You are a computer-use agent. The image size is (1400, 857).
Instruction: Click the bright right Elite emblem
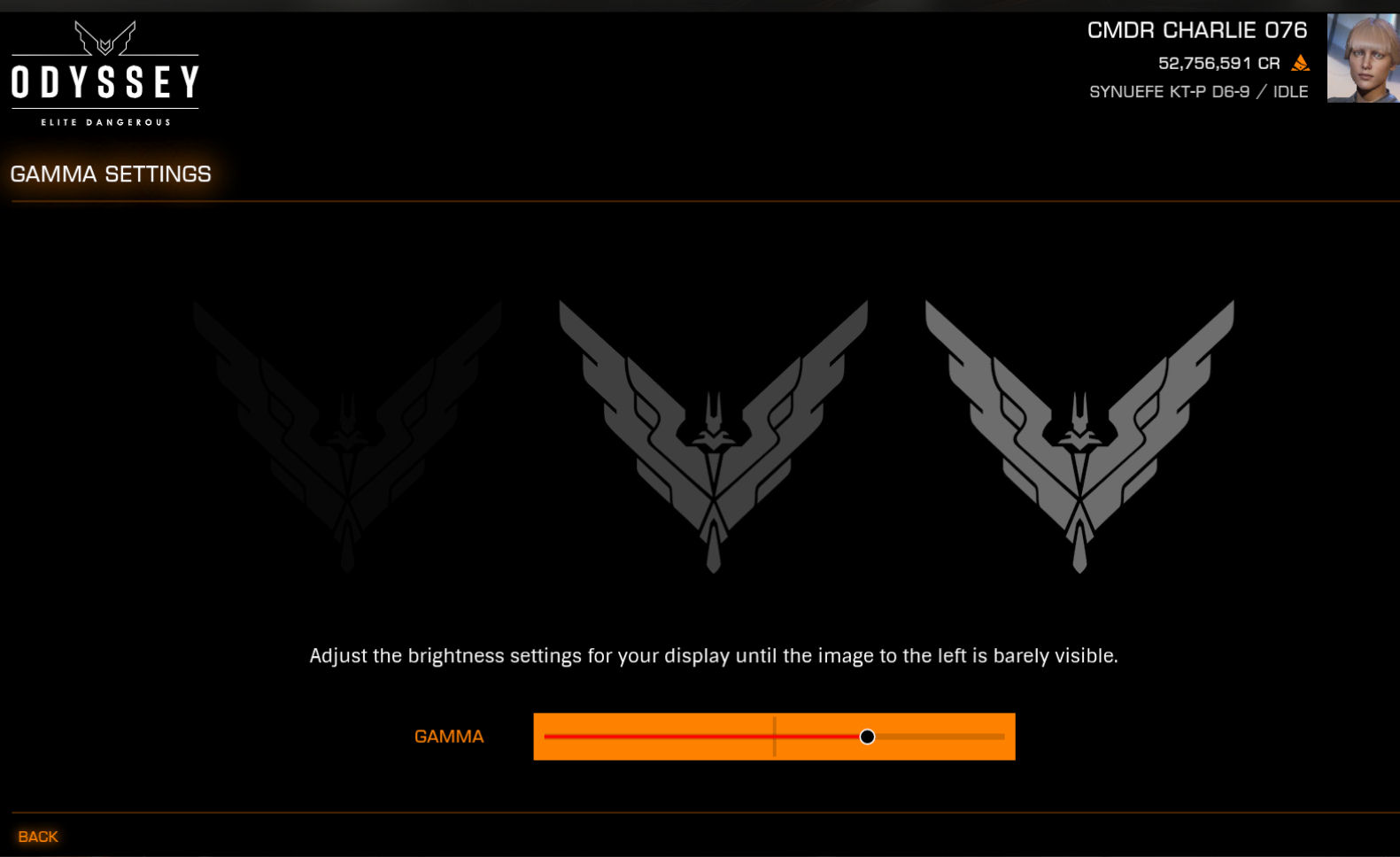[1079, 436]
